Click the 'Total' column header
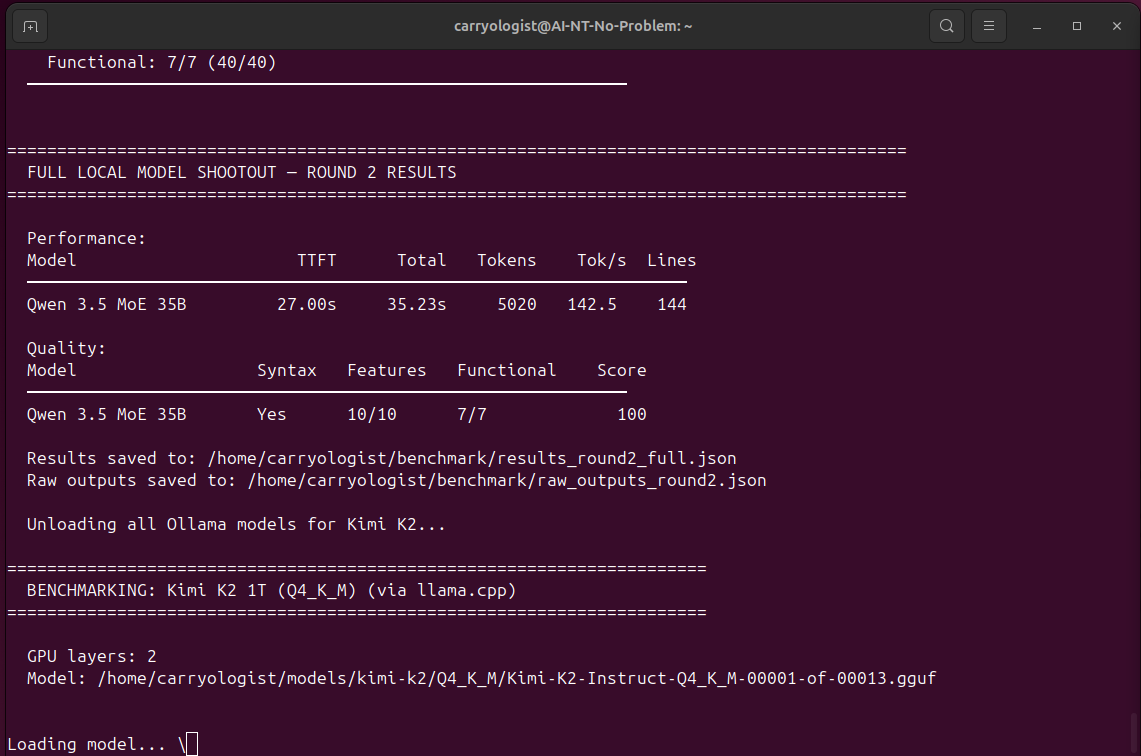Image resolution: width=1141 pixels, height=756 pixels. 421,260
